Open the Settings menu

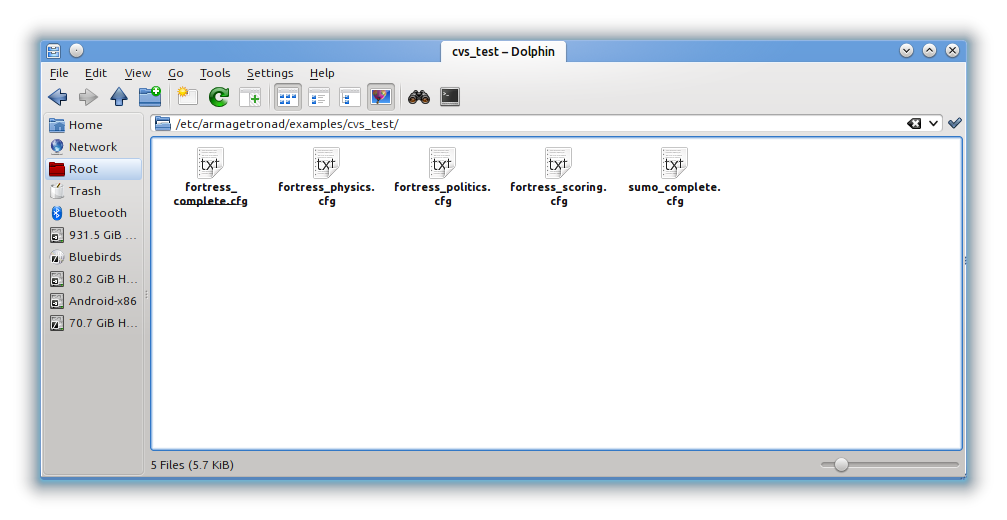coord(270,73)
